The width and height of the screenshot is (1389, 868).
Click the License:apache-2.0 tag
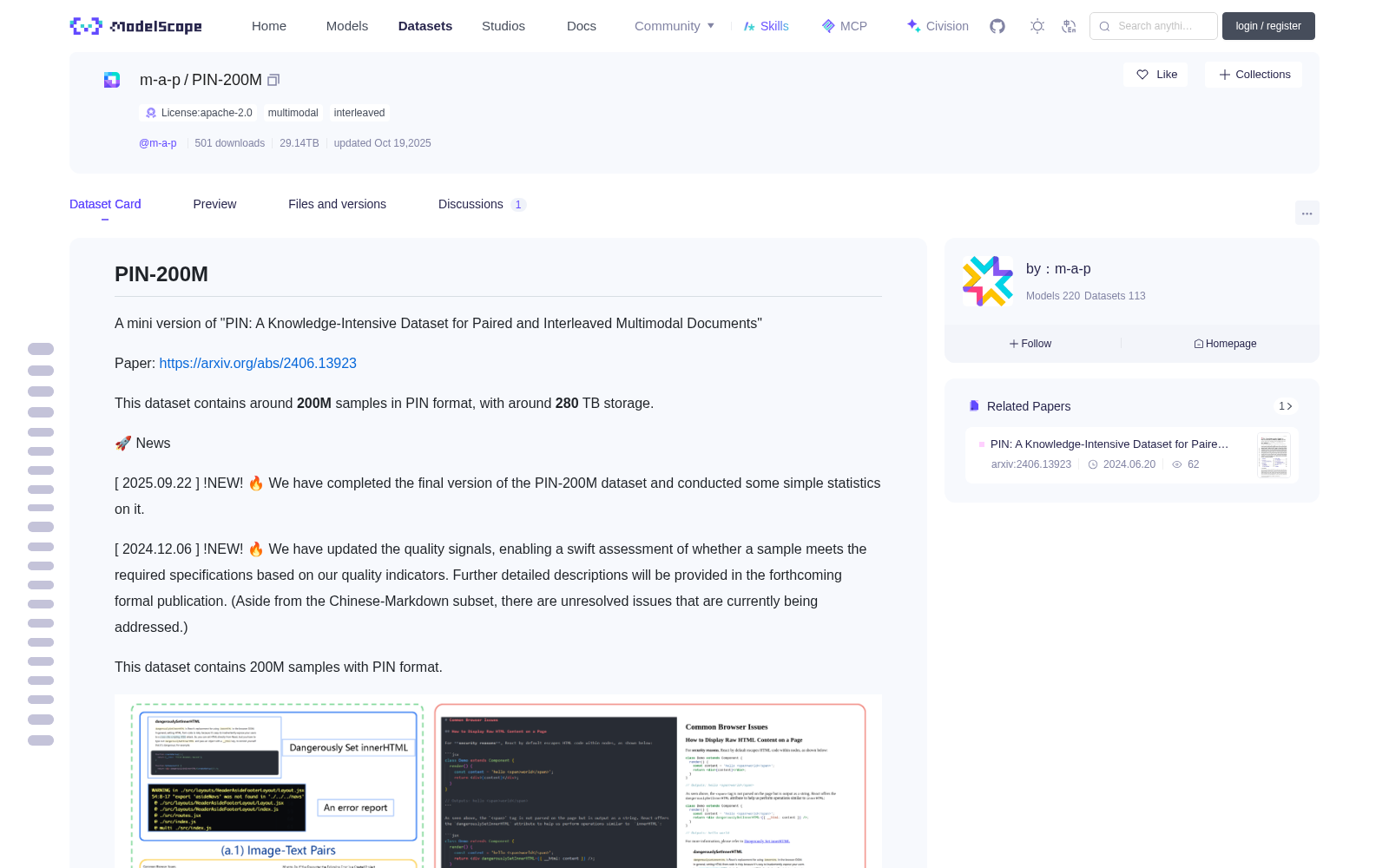[199, 113]
